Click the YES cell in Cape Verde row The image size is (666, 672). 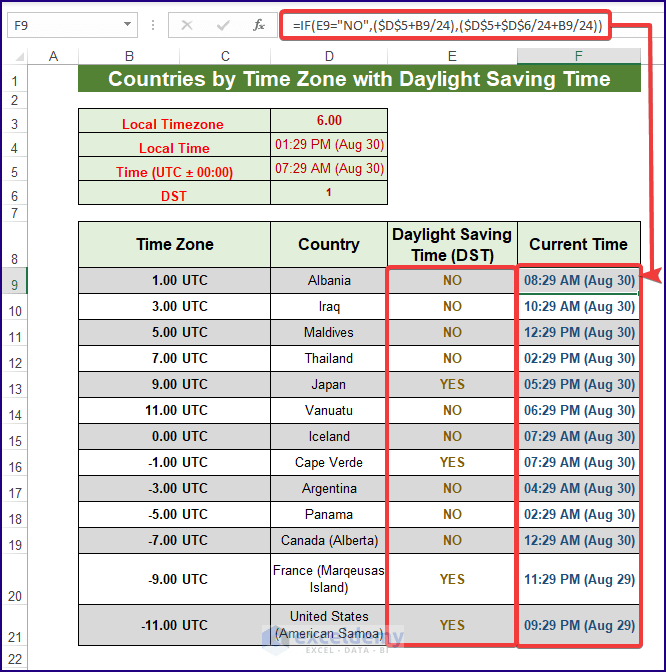click(x=452, y=463)
